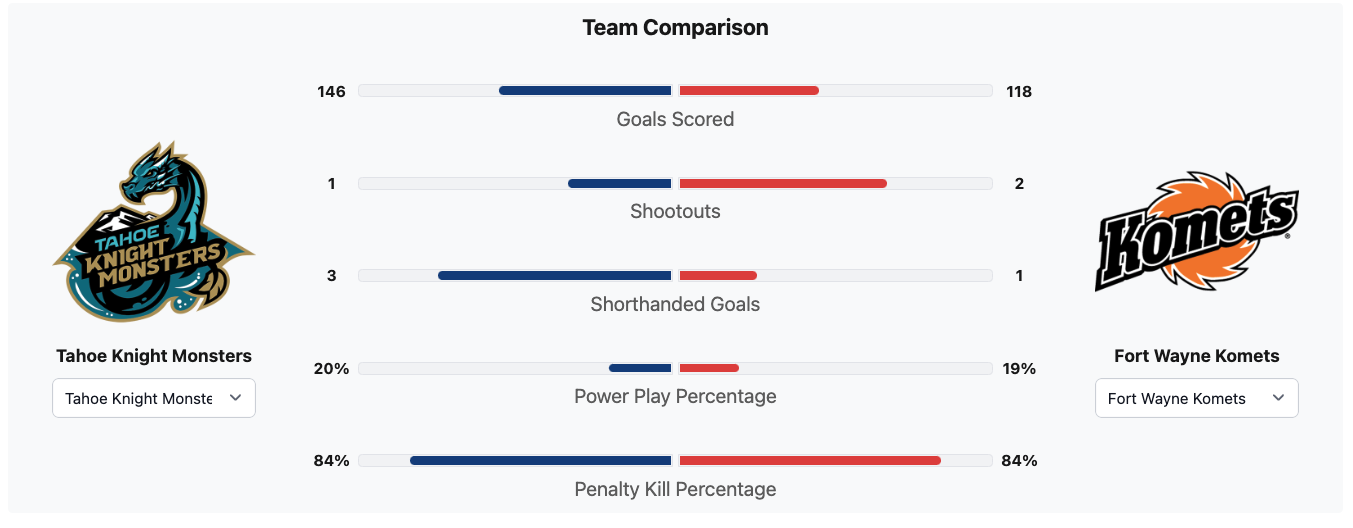This screenshot has width=1353, height=528.
Task: Click the Power Play Percentage label
Action: [676, 396]
